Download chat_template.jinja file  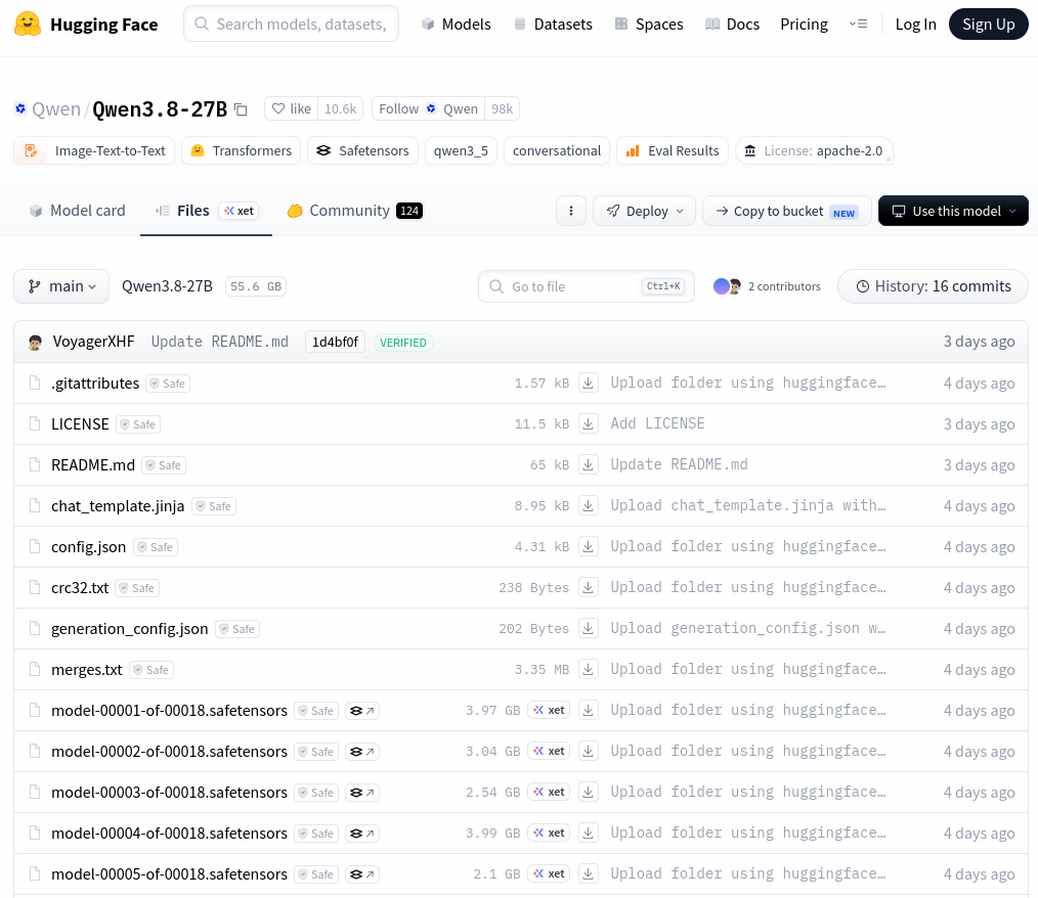click(x=588, y=506)
